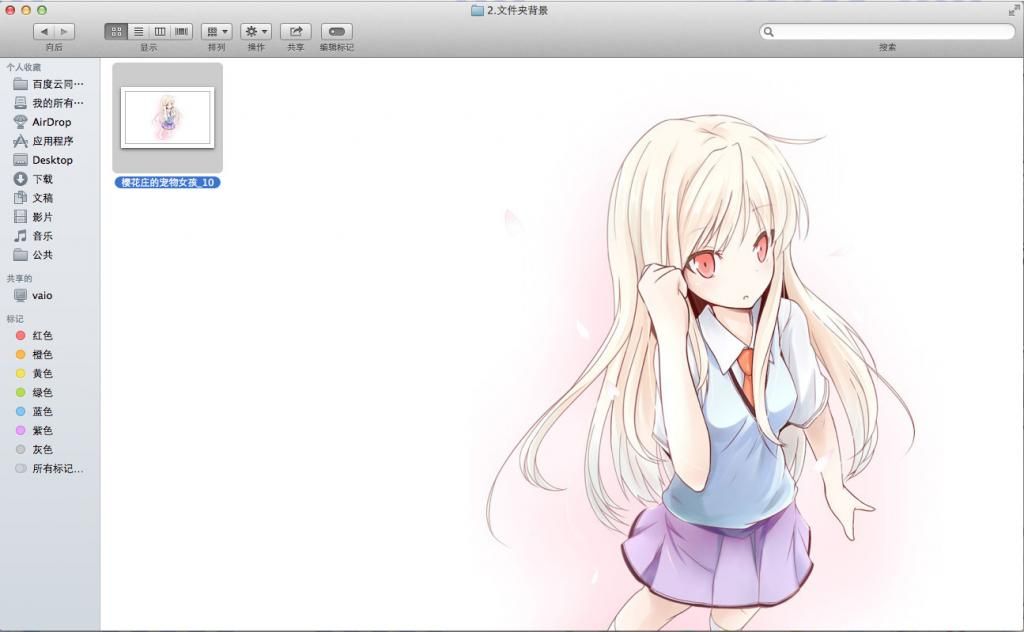Image resolution: width=1024 pixels, height=632 pixels.
Task: Filter by the 红色 red tag
Action: [42, 336]
